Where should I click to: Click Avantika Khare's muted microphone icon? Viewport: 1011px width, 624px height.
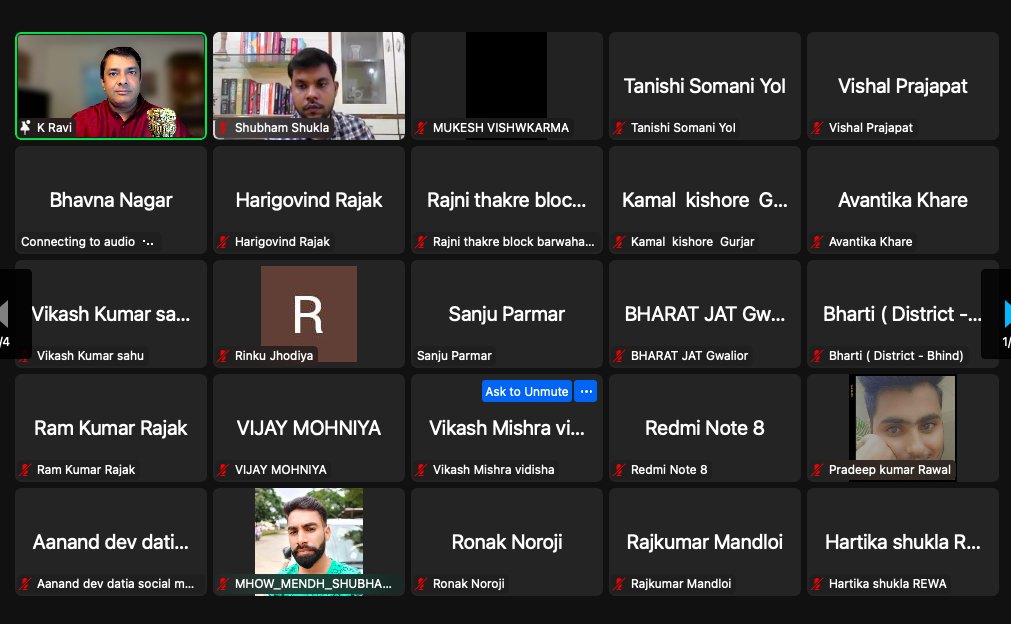tap(817, 242)
